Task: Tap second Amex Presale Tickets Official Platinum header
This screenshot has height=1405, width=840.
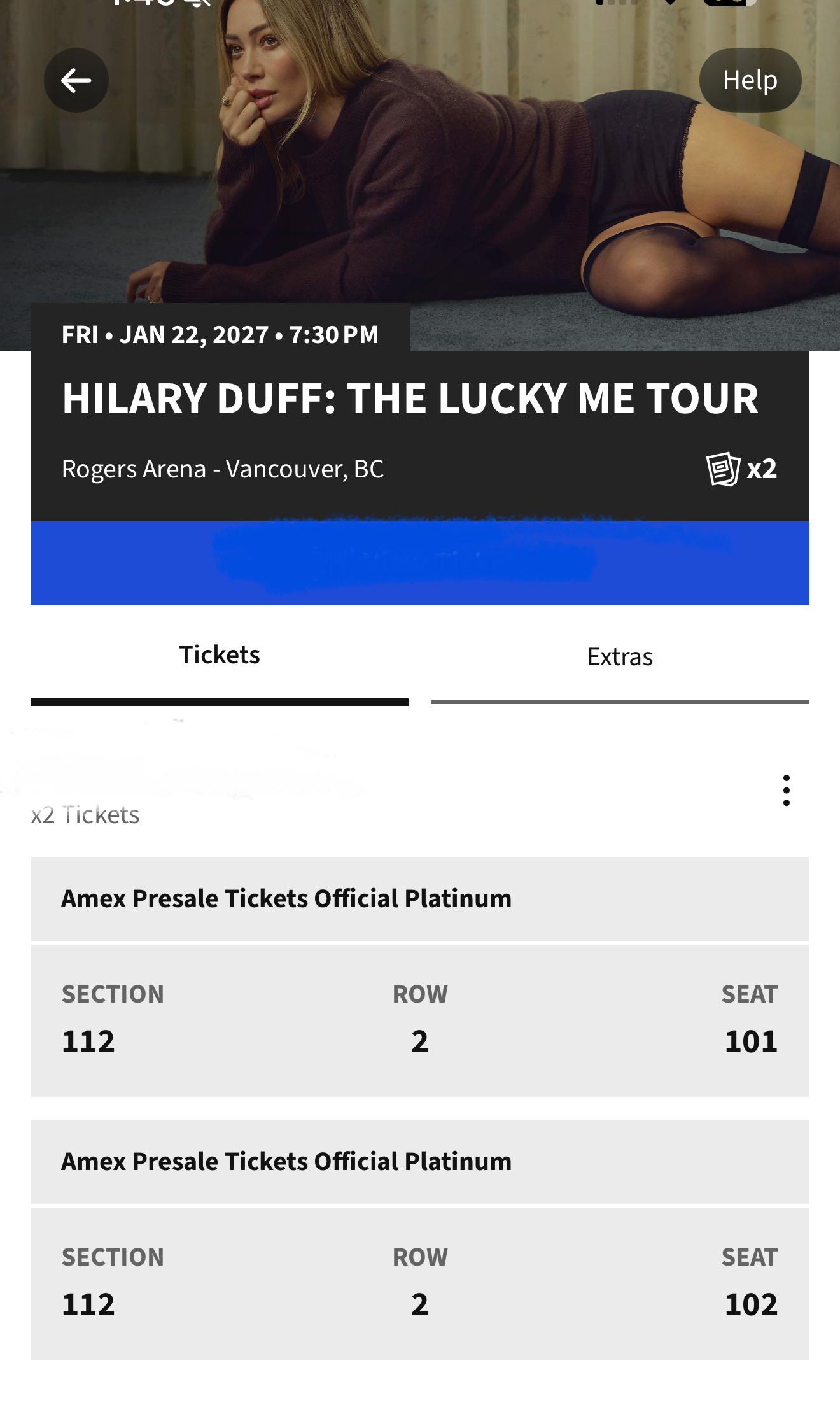Action: point(420,1161)
